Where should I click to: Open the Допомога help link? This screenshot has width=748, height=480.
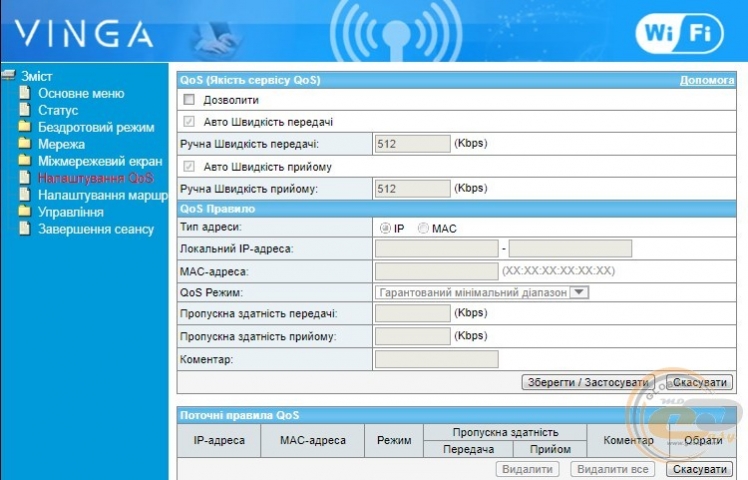(x=707, y=80)
